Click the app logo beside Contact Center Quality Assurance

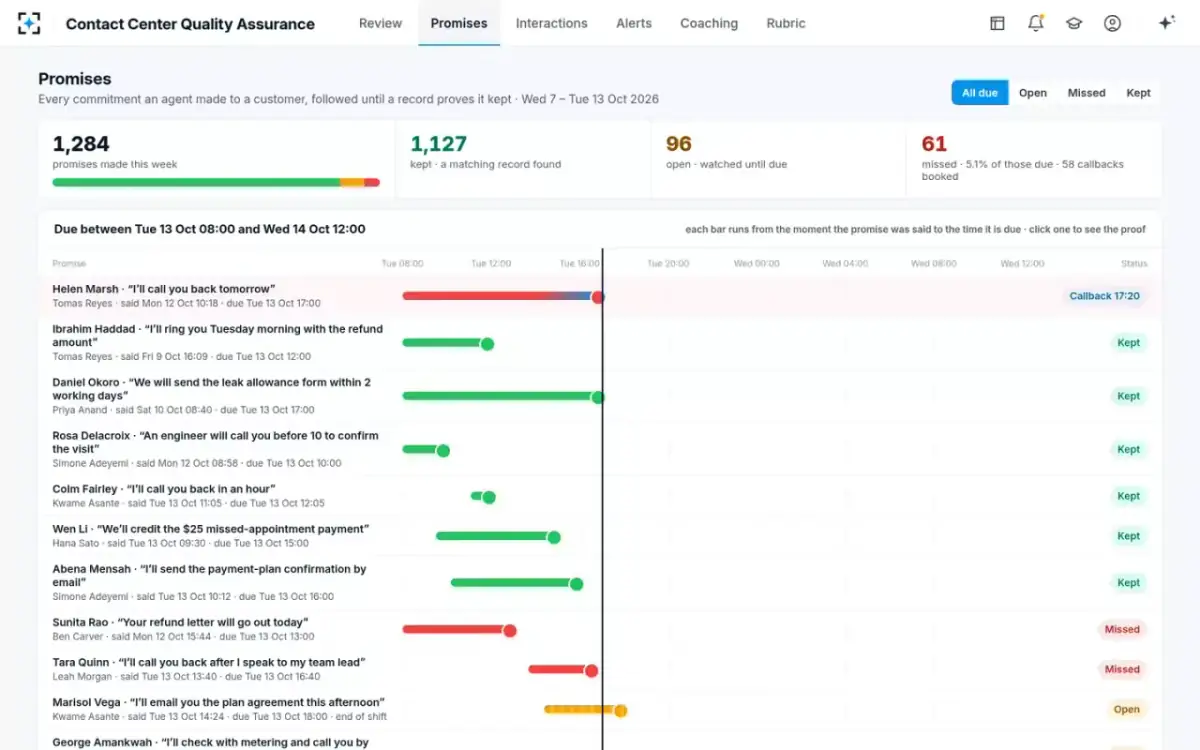tap(30, 23)
